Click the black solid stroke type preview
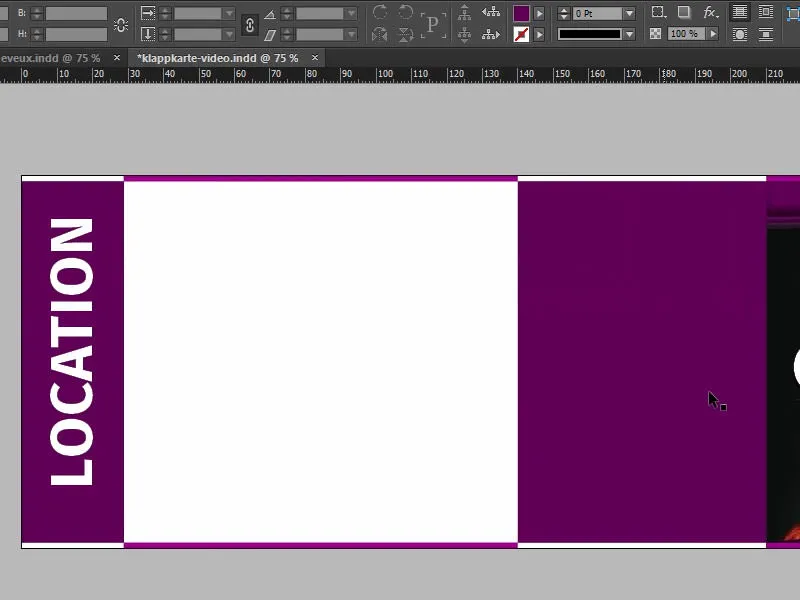This screenshot has height=600, width=800. click(589, 34)
